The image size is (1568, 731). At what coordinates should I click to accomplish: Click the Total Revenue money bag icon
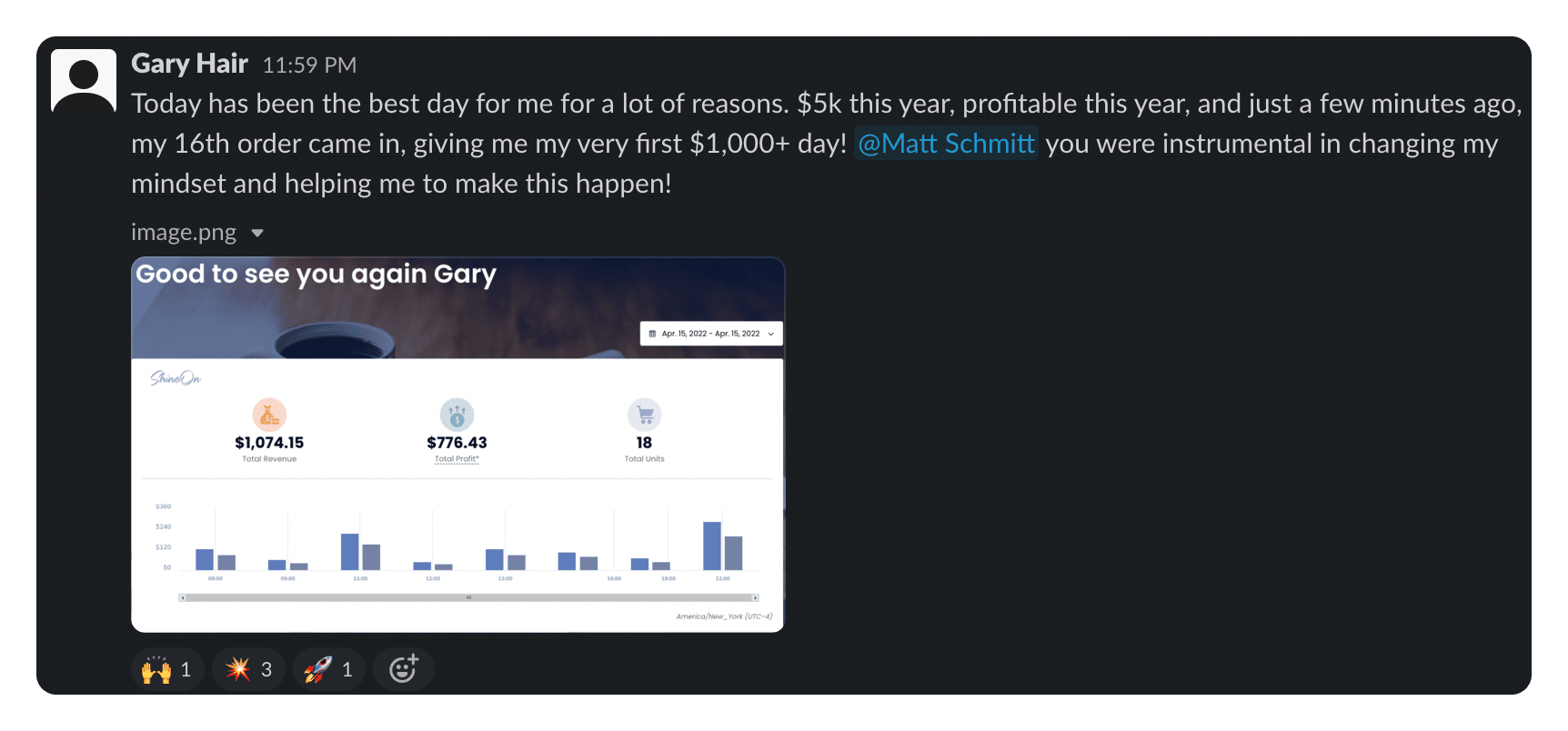(x=269, y=416)
